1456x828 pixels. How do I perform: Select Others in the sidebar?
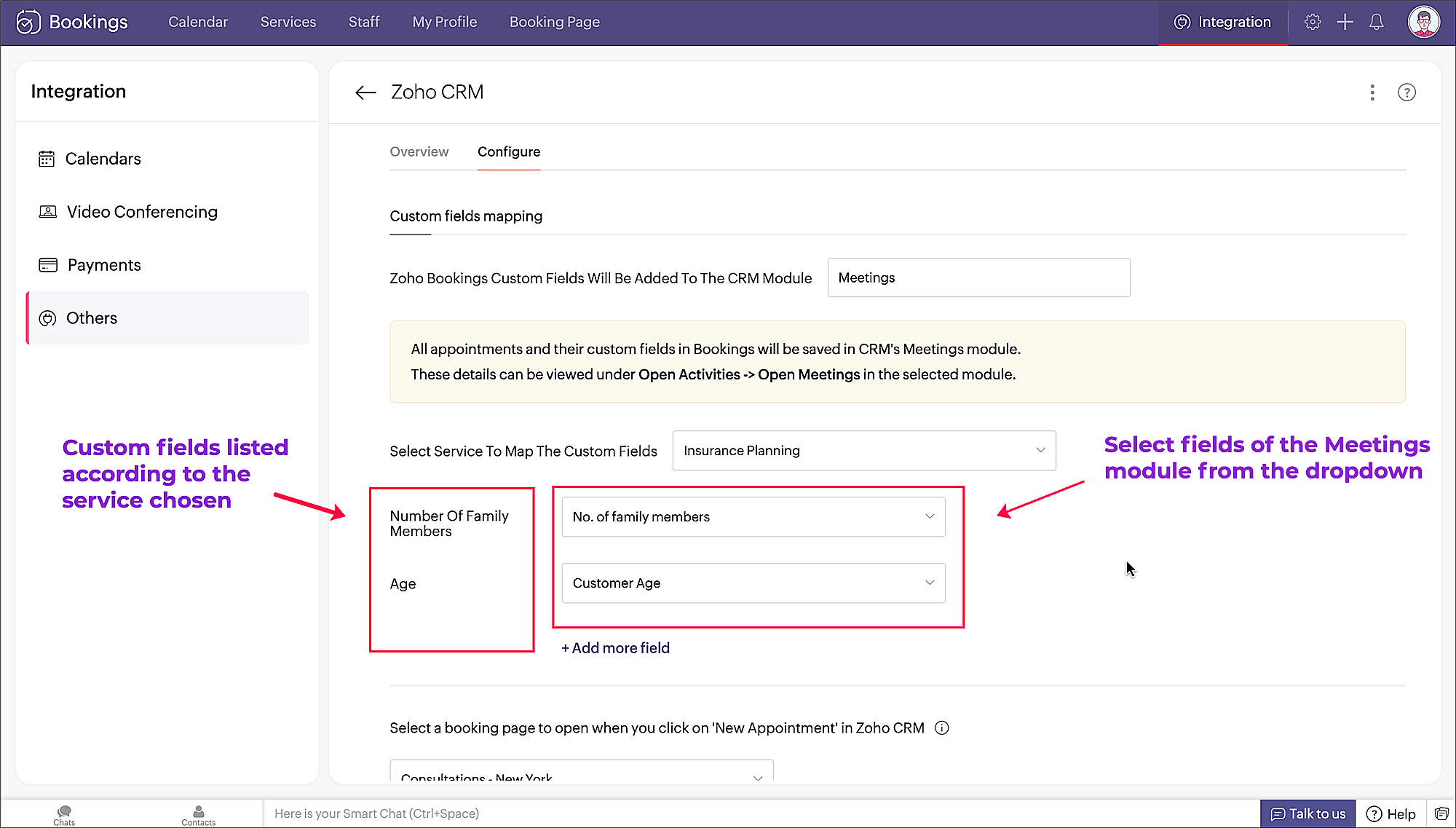(x=167, y=318)
